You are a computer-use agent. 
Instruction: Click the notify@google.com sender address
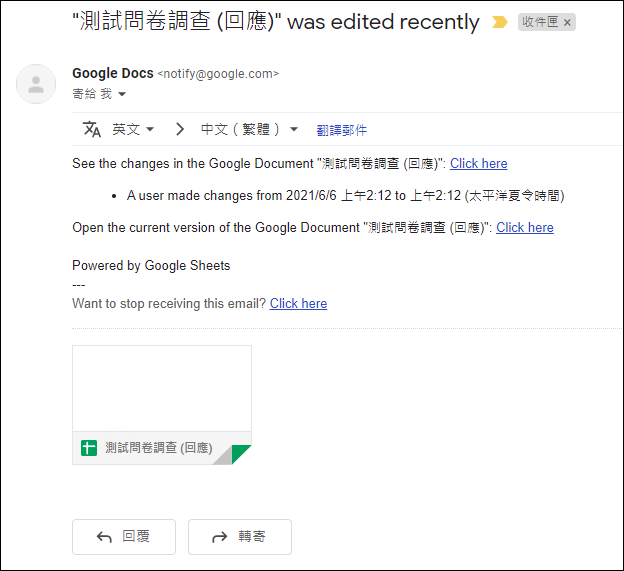[x=218, y=74]
